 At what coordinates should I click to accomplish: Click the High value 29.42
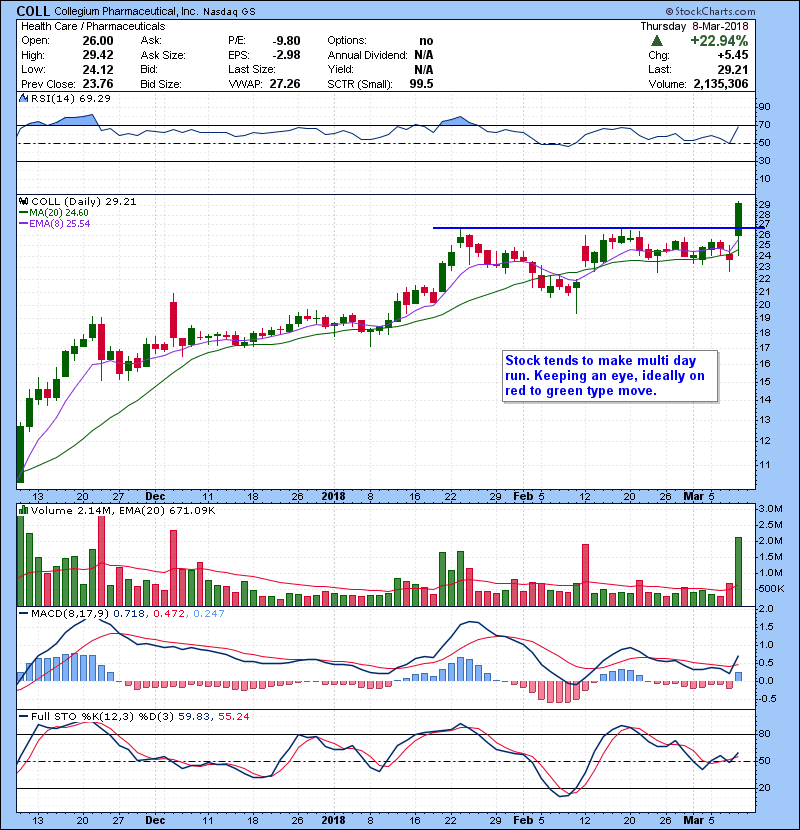pos(98,55)
